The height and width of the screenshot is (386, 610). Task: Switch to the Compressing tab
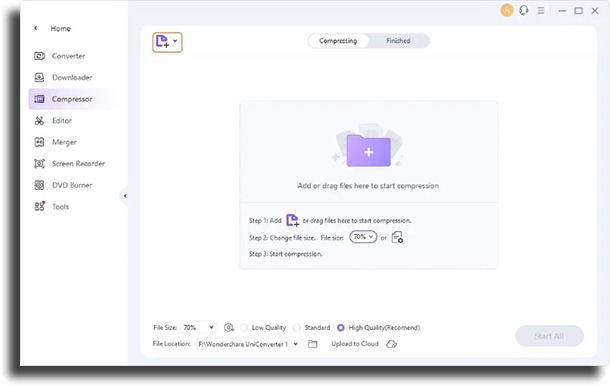click(x=338, y=41)
